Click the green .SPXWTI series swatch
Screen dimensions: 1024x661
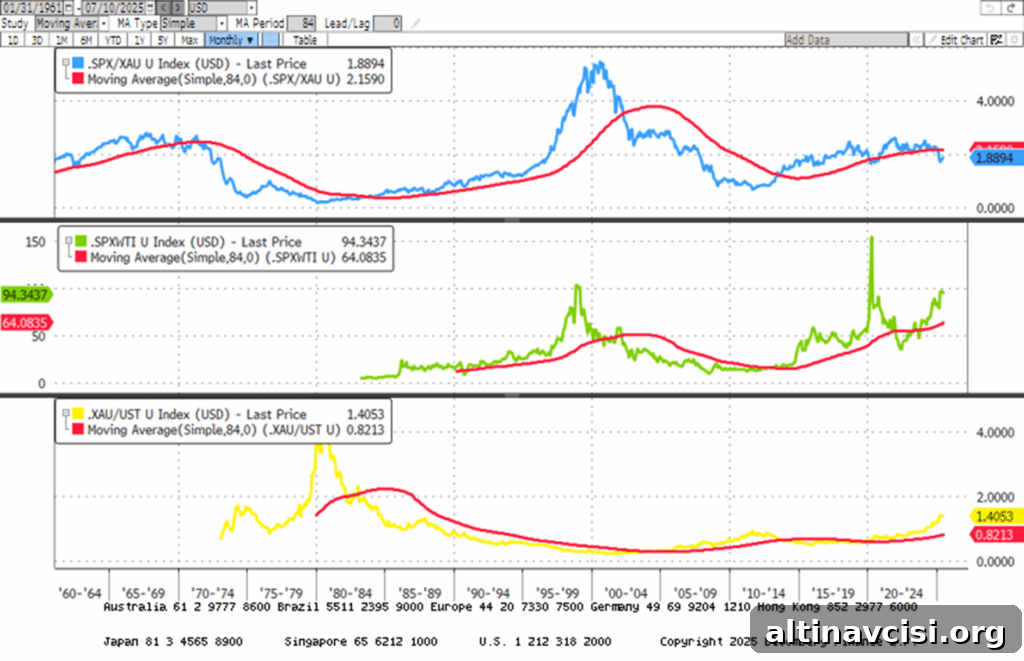81,242
